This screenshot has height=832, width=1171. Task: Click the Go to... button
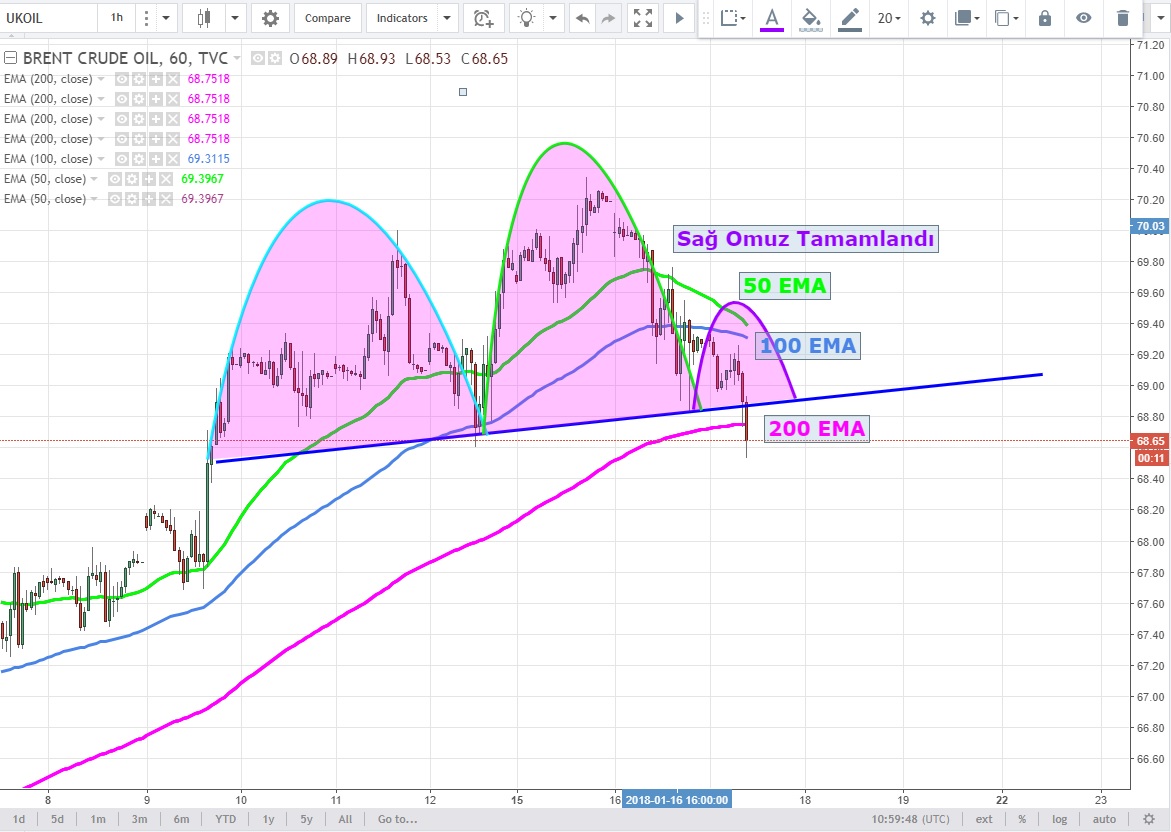point(397,819)
